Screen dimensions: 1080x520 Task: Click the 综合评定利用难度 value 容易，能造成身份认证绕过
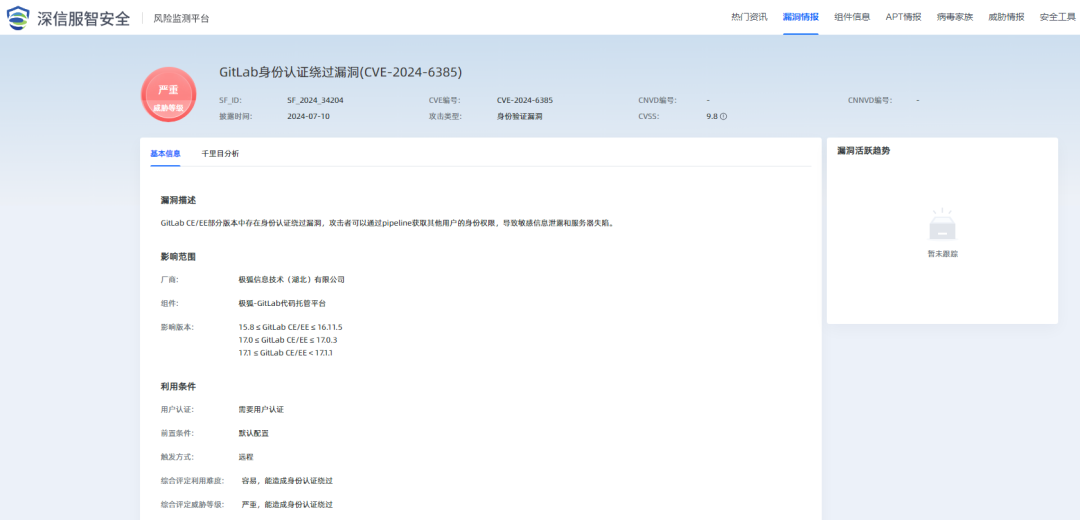point(287,480)
